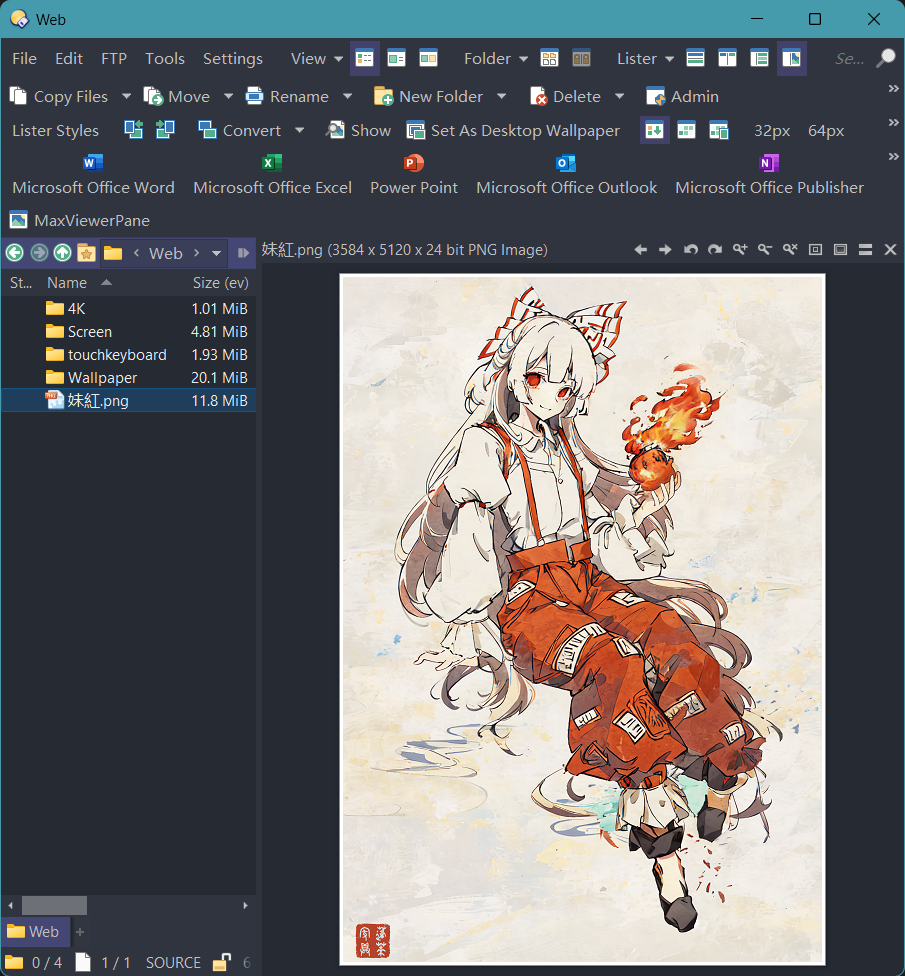905x976 pixels.
Task: Toggle the highlighted details view mode icon
Action: tap(365, 59)
